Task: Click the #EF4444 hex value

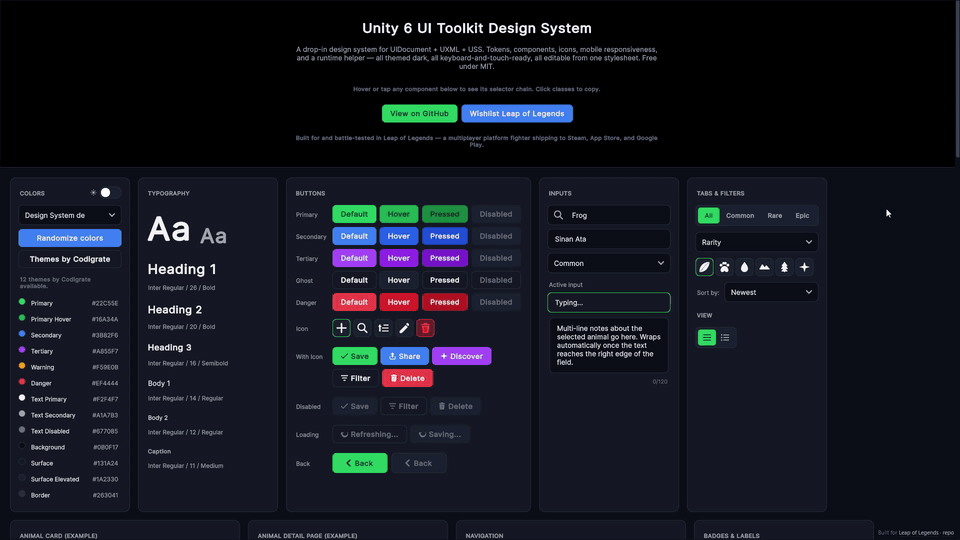Action: pos(105,383)
